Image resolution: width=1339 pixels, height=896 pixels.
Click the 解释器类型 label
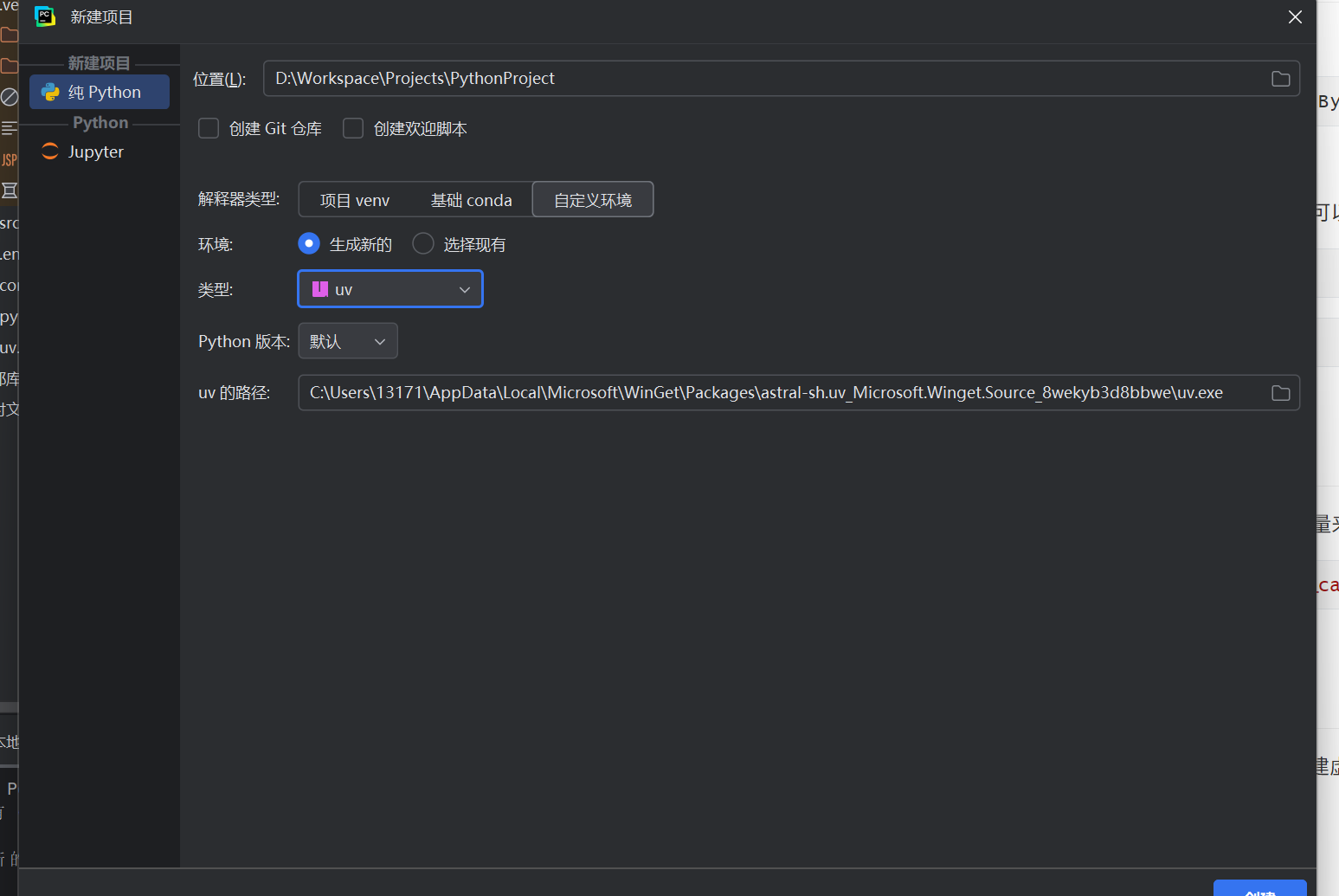click(x=239, y=199)
